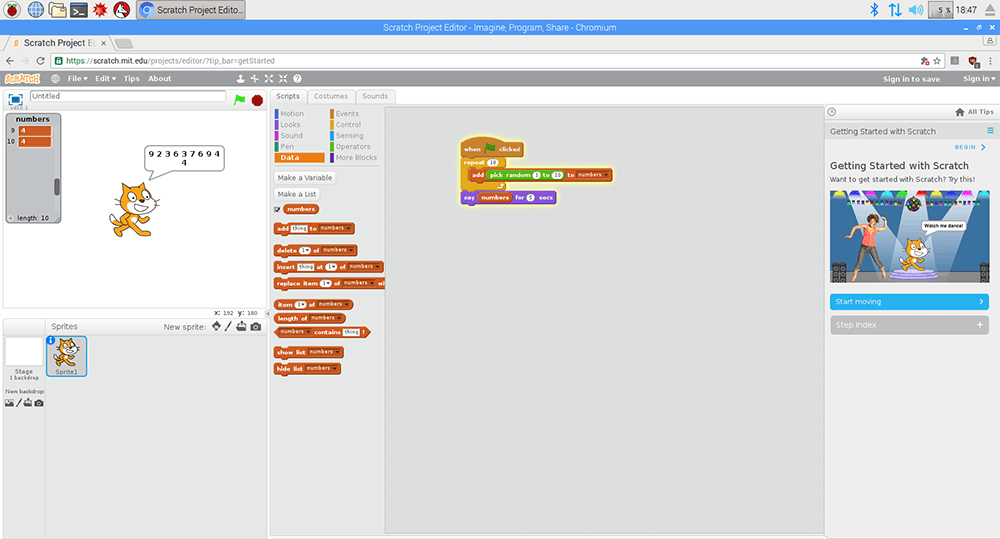The image size is (1000, 539).
Task: Click project title Untitled field
Action: (x=128, y=96)
